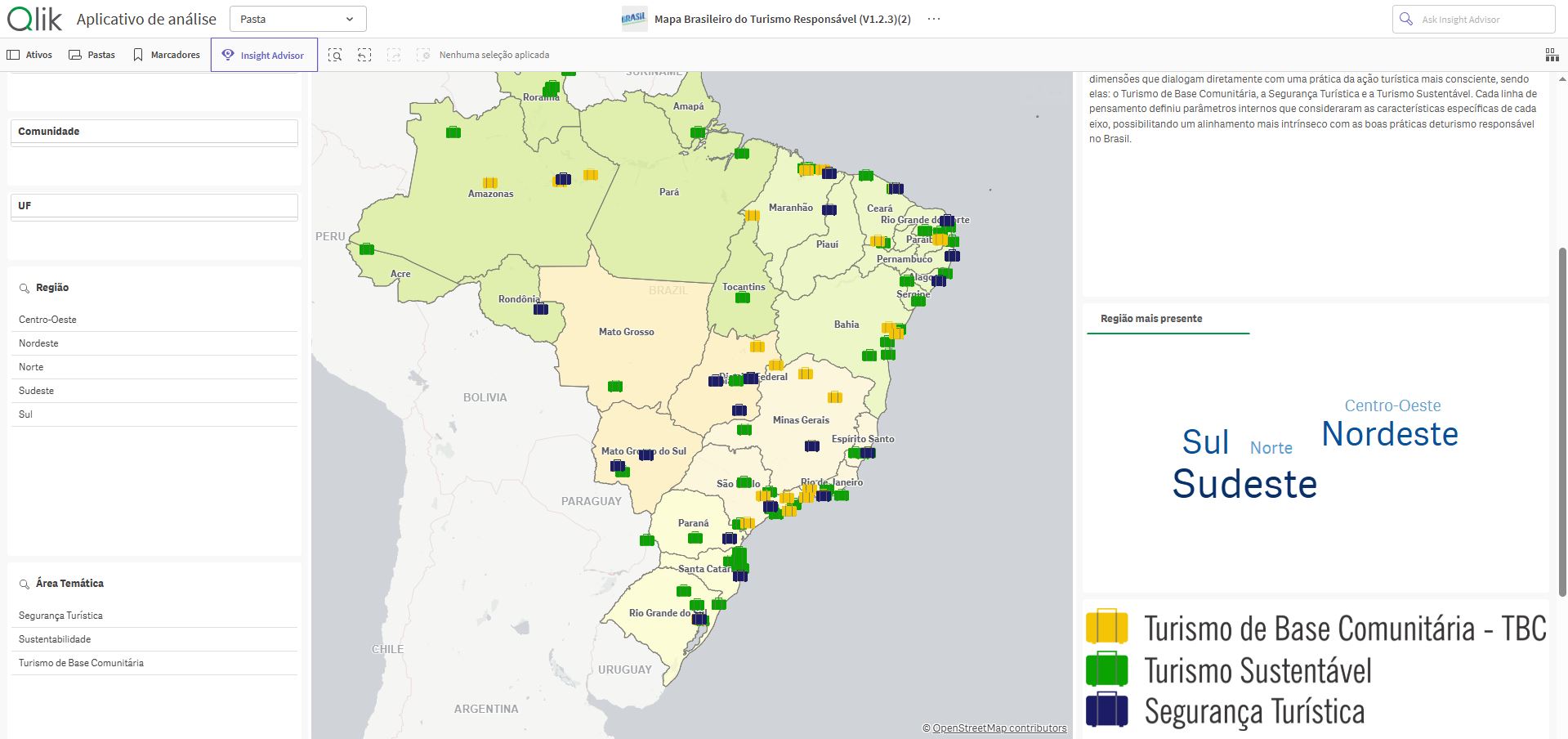Click the smart search selections icon
Image resolution: width=1568 pixels, height=739 pixels.
(335, 55)
